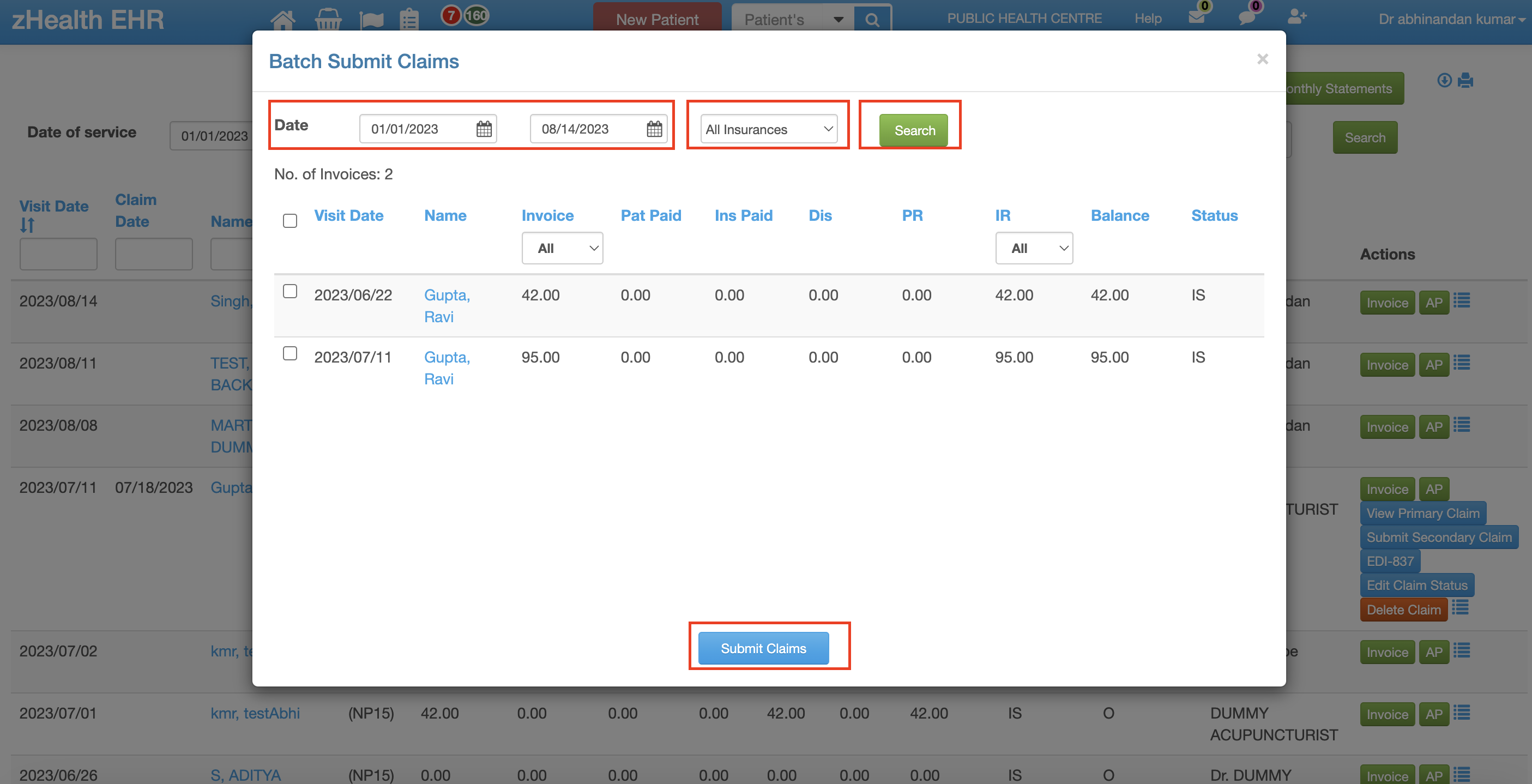1532x784 pixels.
Task: Open list icon in 2023/08/11 row
Action: click(x=1462, y=362)
